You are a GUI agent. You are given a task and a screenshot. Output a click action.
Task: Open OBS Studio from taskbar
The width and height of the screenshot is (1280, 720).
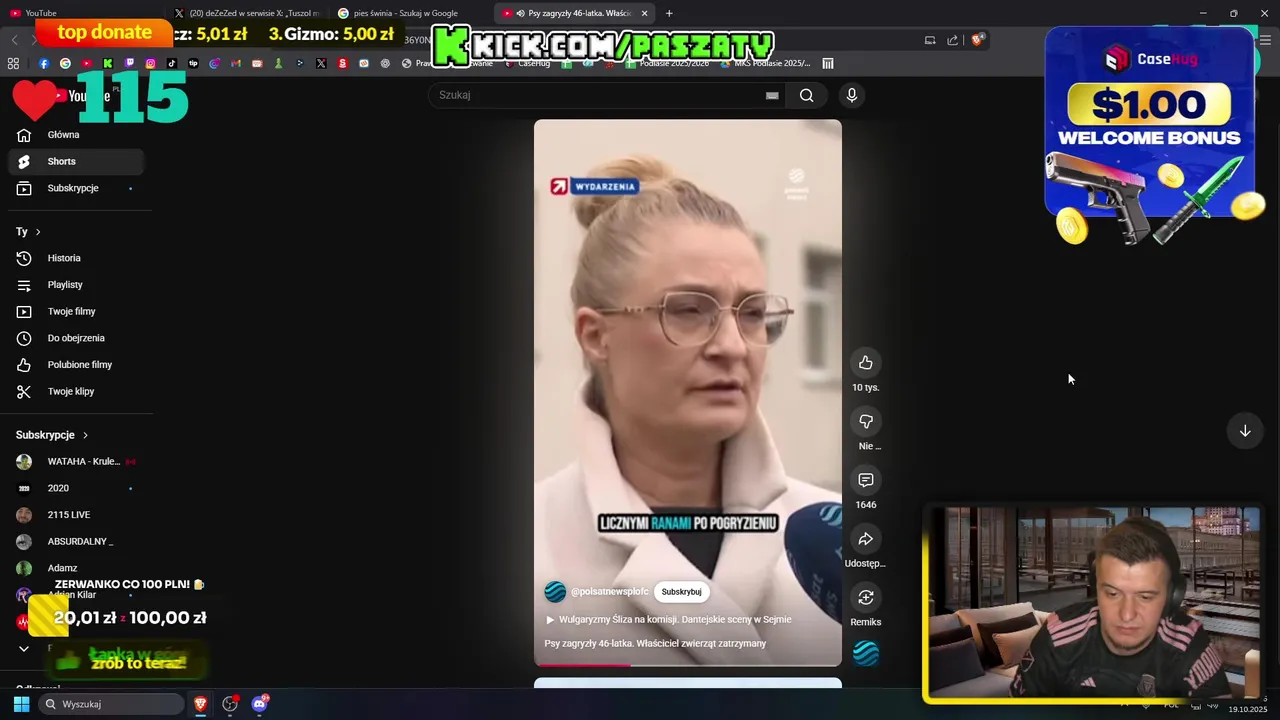tap(230, 704)
